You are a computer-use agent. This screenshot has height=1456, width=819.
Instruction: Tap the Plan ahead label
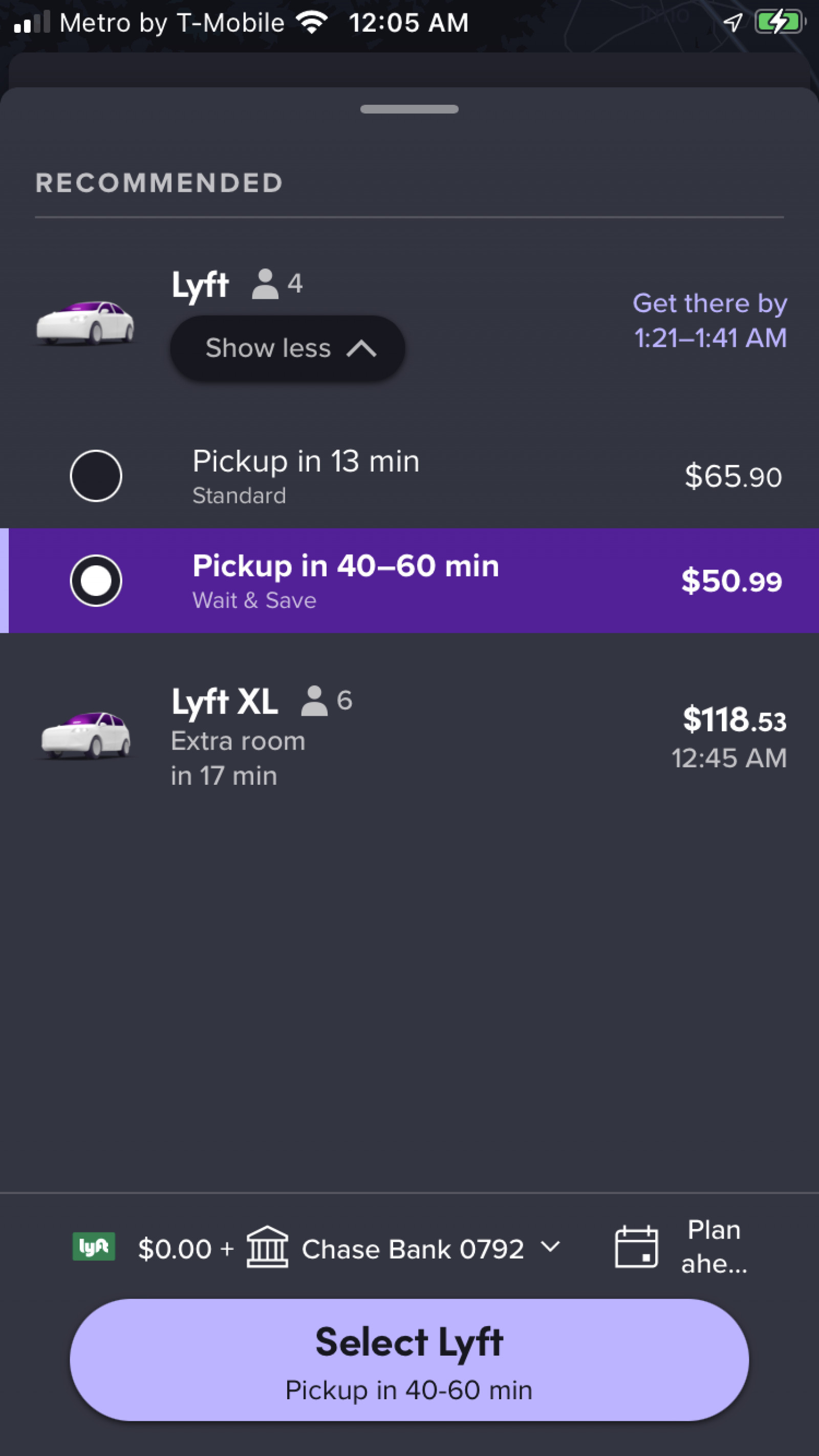coord(714,1247)
